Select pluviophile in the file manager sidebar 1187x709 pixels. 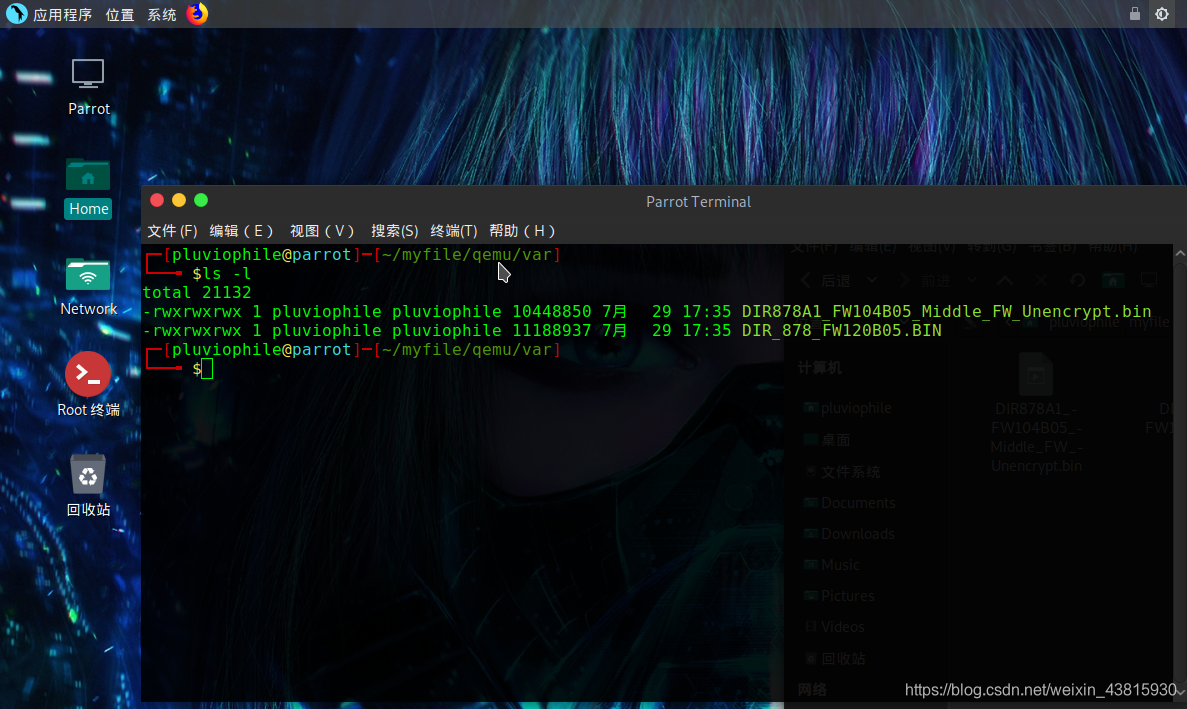click(848, 408)
